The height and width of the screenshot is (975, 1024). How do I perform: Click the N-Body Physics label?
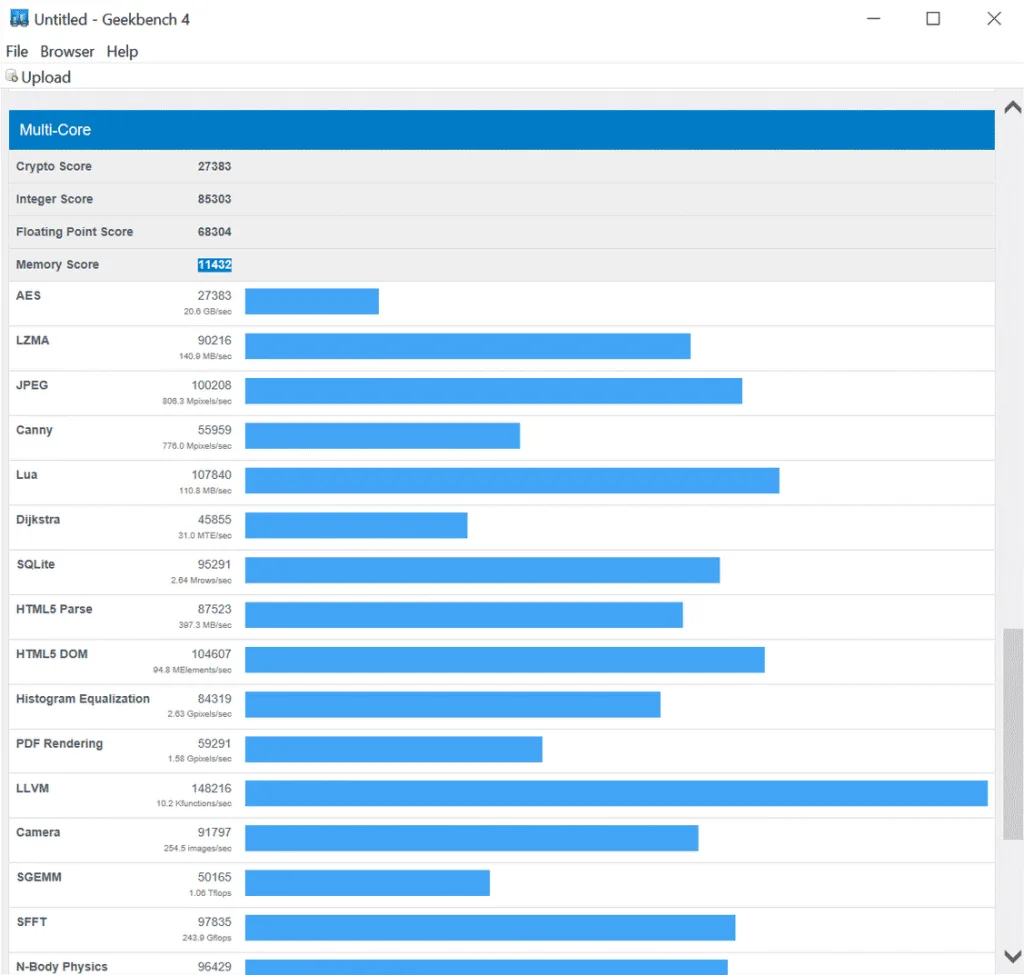pyautogui.click(x=61, y=967)
